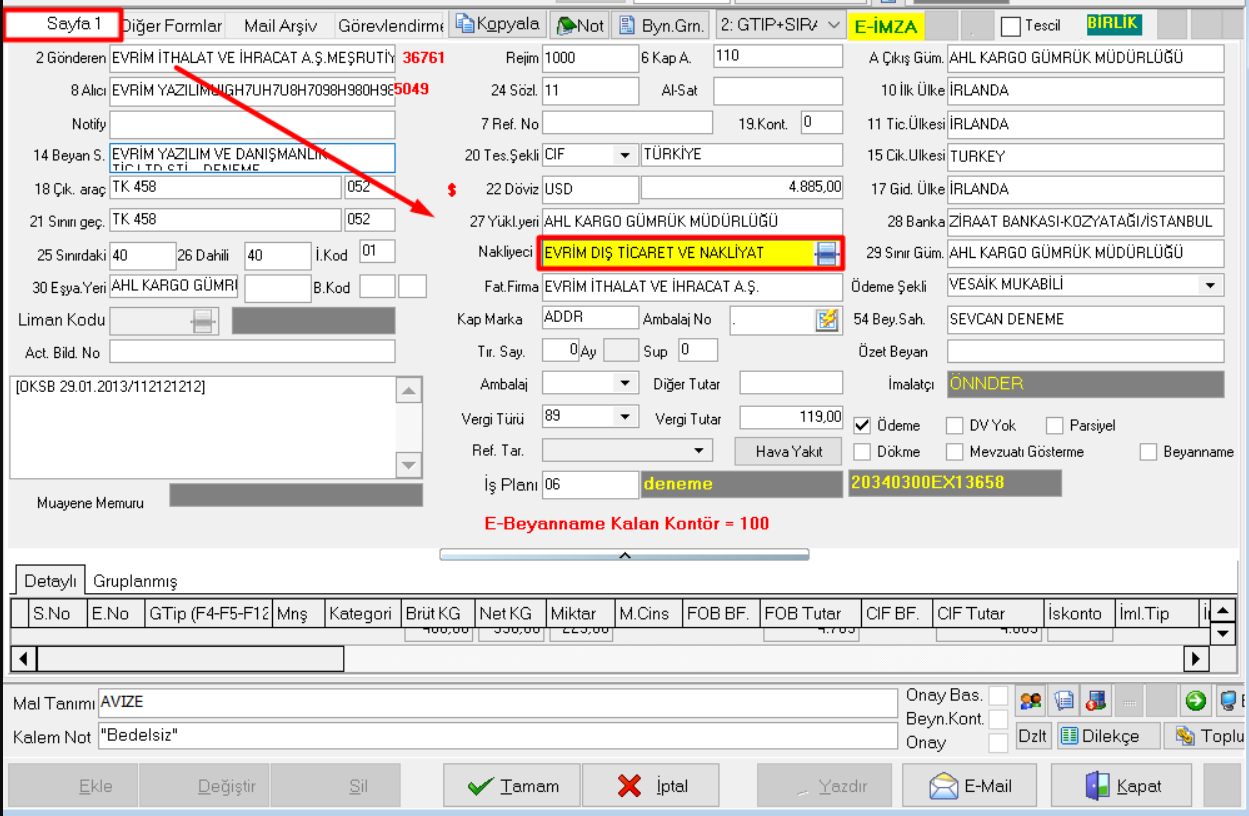Screen dimensions: 1249x816
Task: Click the Vergi Tutar field showing 119,00
Action: (792, 417)
